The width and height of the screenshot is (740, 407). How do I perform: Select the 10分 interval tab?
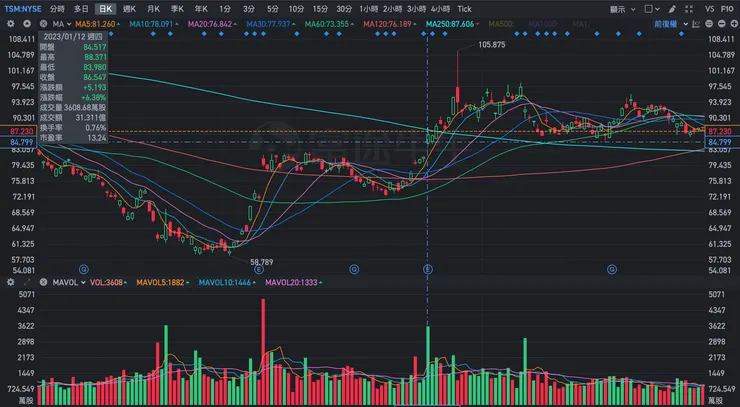tap(296, 9)
